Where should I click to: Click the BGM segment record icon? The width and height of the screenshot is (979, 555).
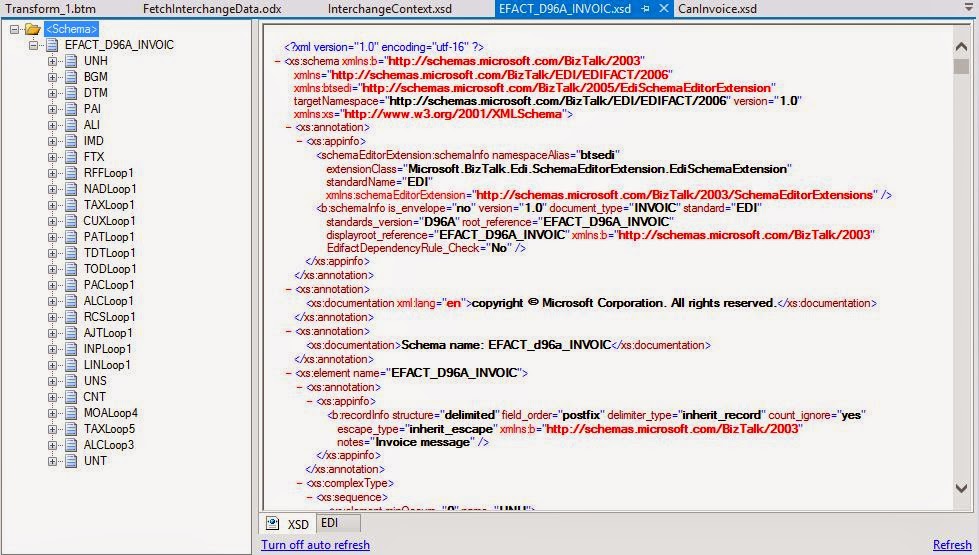coord(71,77)
